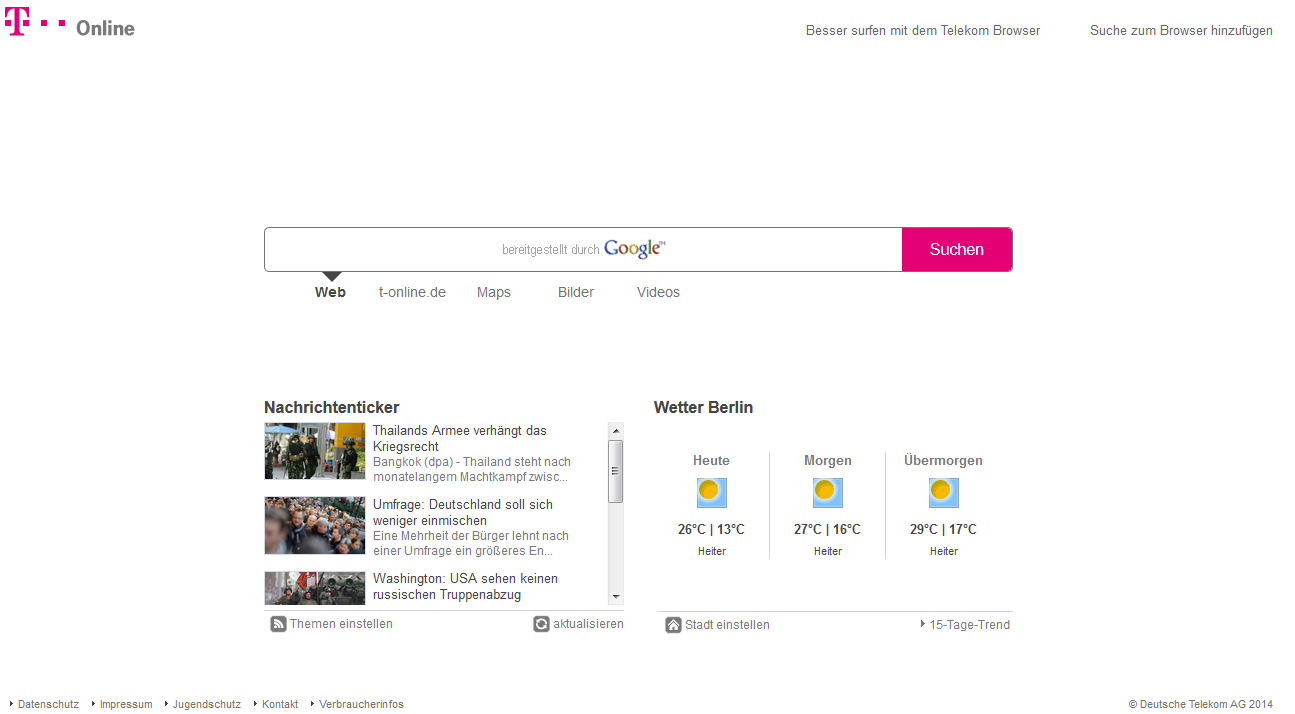The image size is (1295, 714).
Task: Open the Washington Truppenabzug headline
Action: tap(465, 586)
